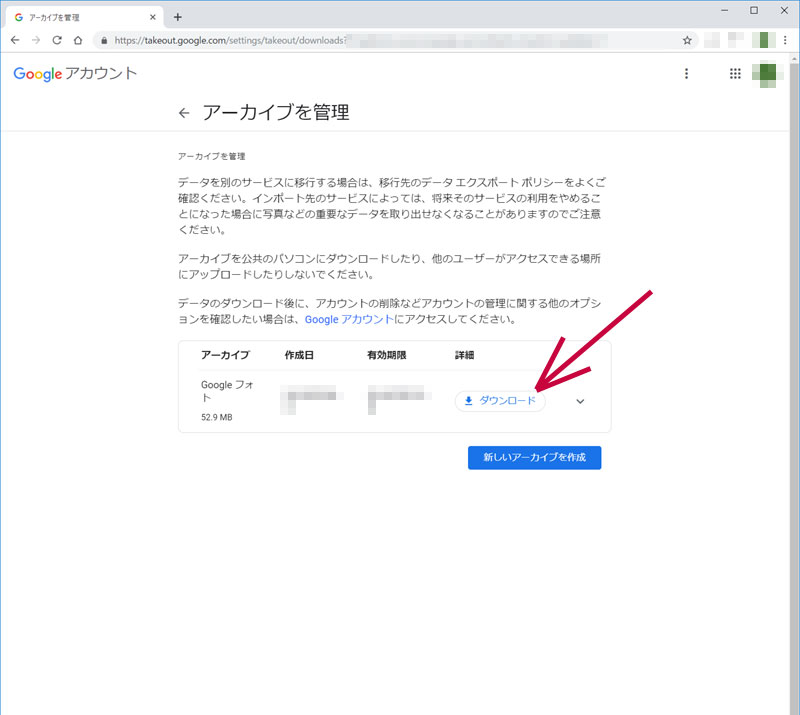The width and height of the screenshot is (800, 715).
Task: Click the browser forward arrow
Action: (36, 40)
